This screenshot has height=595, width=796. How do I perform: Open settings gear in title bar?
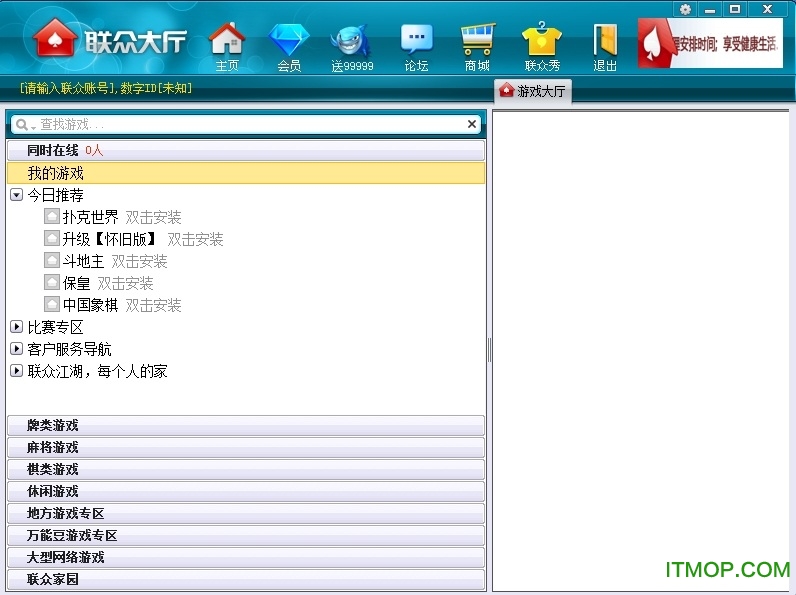(x=685, y=9)
